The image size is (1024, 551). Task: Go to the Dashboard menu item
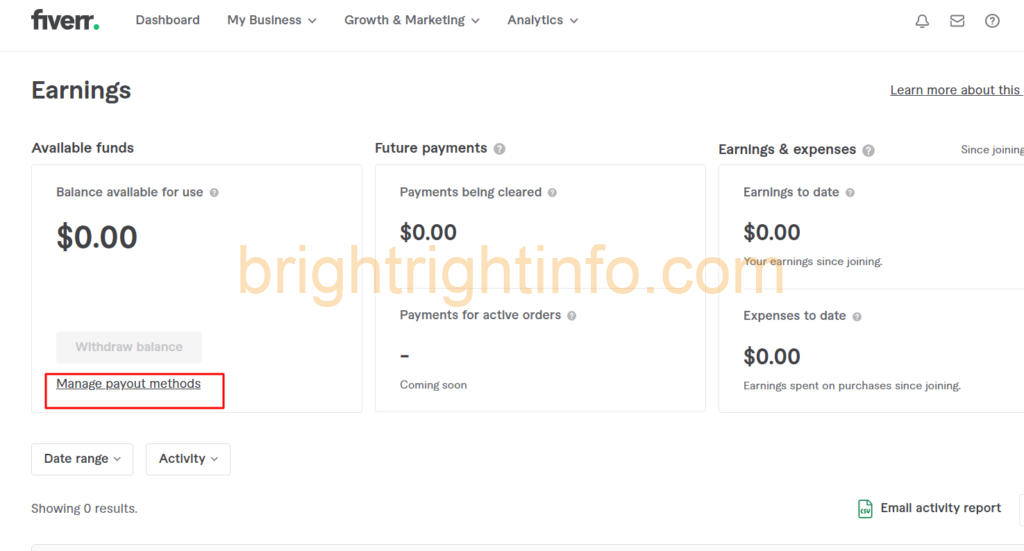167,20
